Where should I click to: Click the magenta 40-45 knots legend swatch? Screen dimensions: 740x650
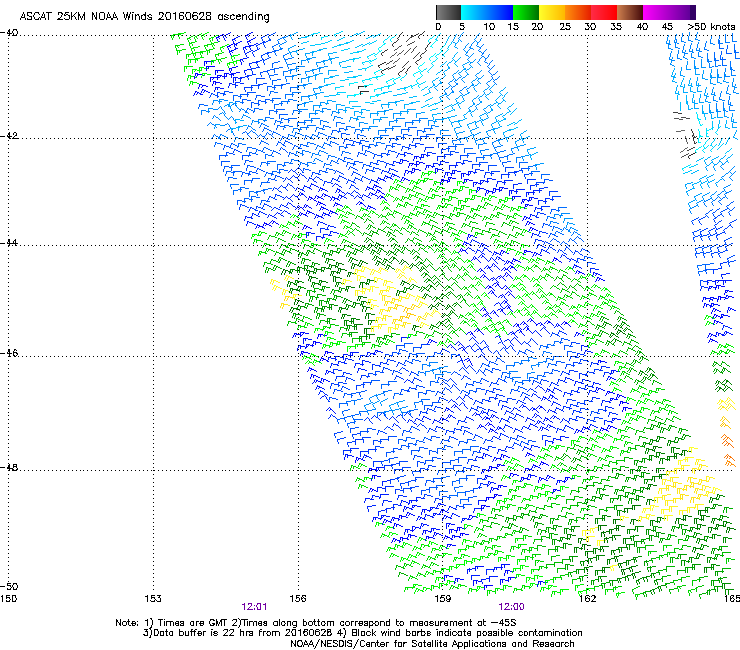point(656,12)
